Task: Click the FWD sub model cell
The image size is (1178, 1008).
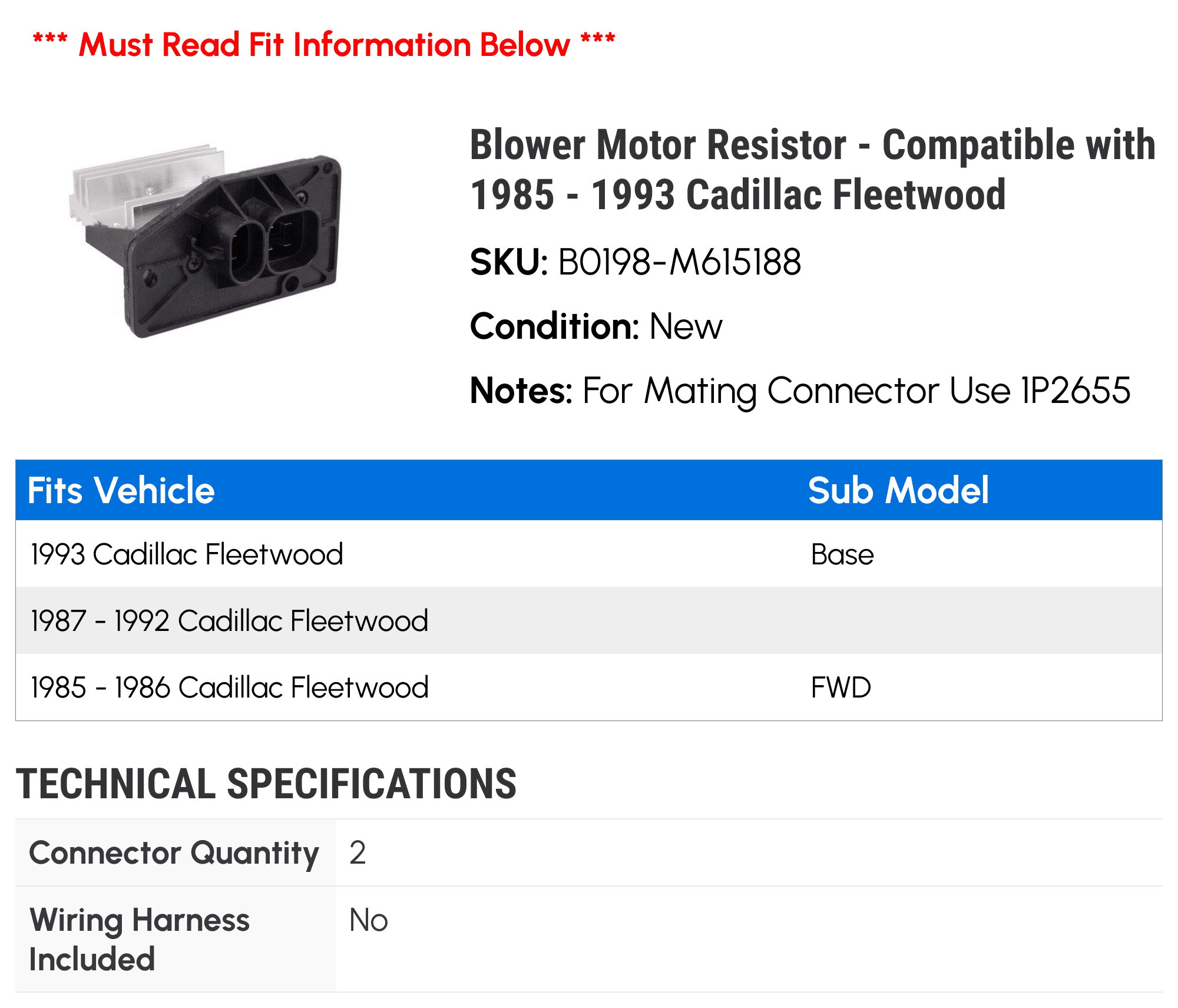Action: [x=841, y=688]
